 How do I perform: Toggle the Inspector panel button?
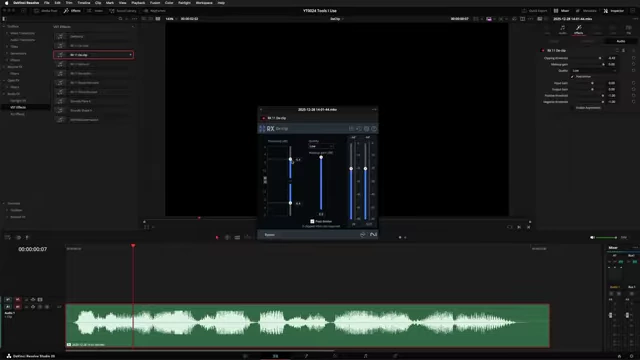click(614, 11)
